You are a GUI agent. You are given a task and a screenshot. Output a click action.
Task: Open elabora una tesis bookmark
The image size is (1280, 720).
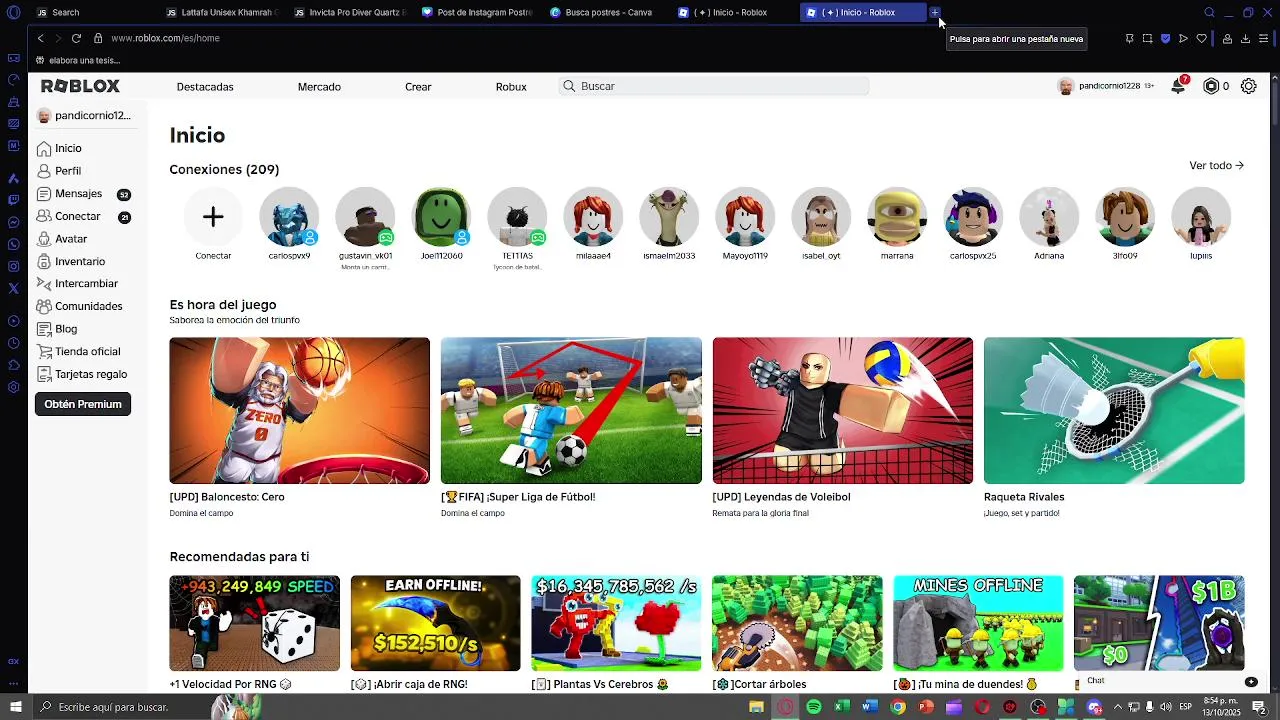click(78, 60)
